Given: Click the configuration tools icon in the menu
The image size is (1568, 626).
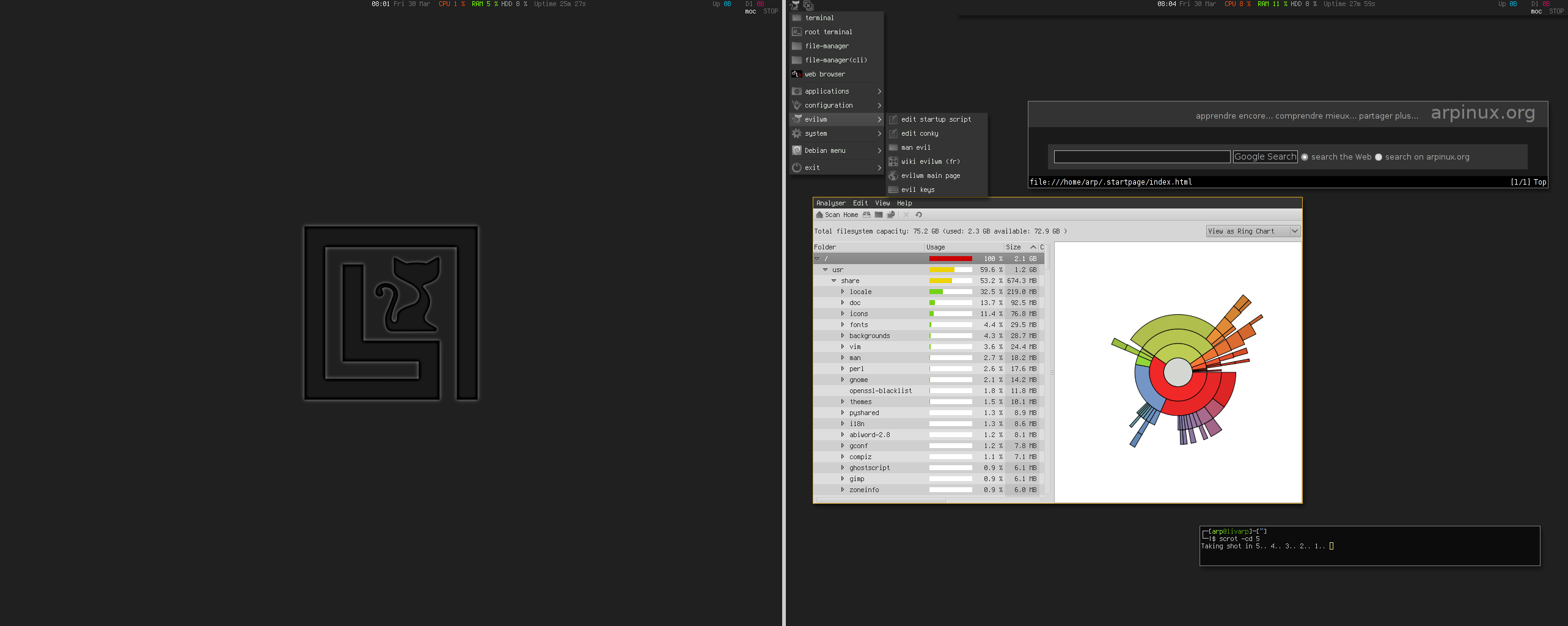Looking at the screenshot, I should 797,105.
